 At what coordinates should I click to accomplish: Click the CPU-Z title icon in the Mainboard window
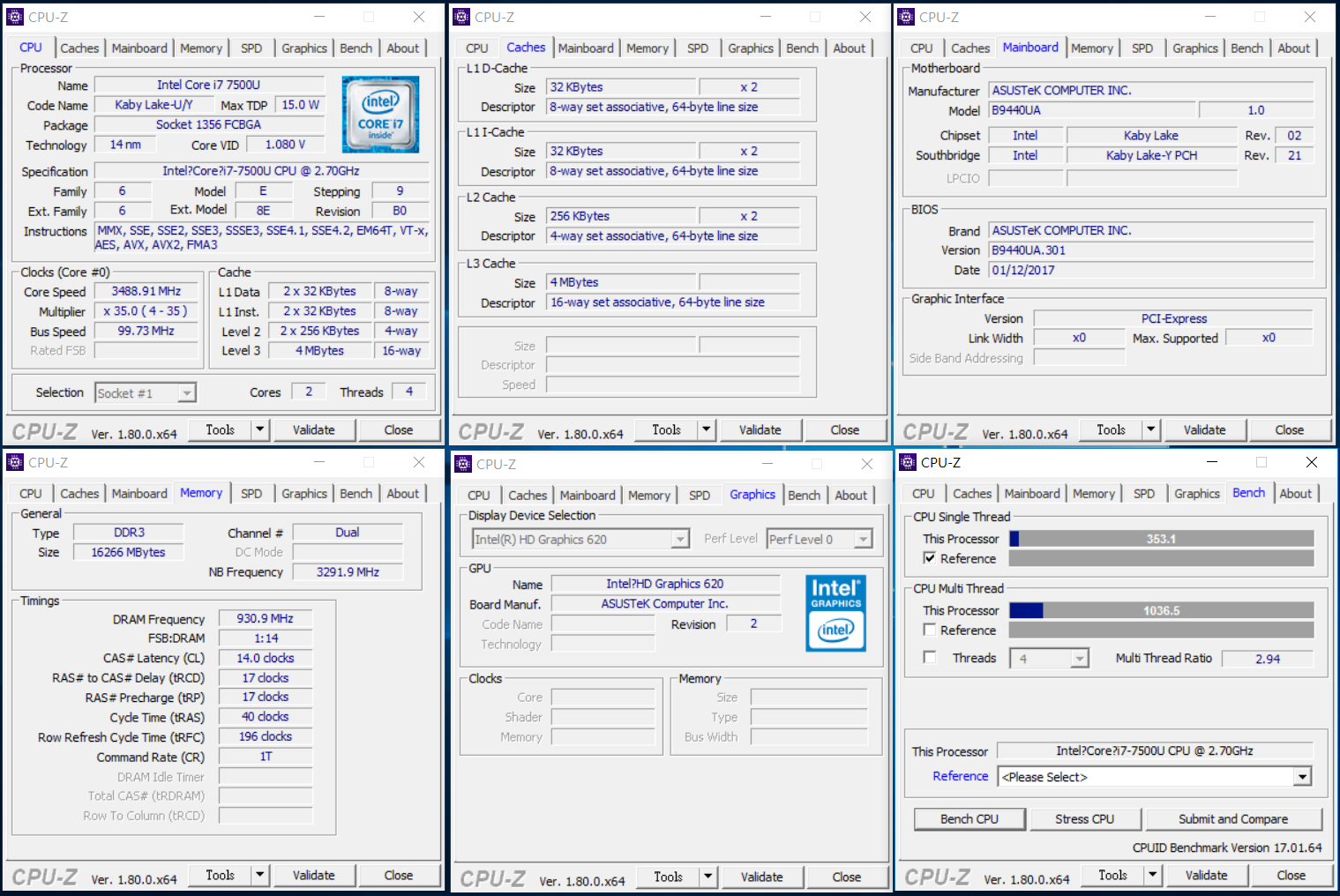click(x=906, y=17)
